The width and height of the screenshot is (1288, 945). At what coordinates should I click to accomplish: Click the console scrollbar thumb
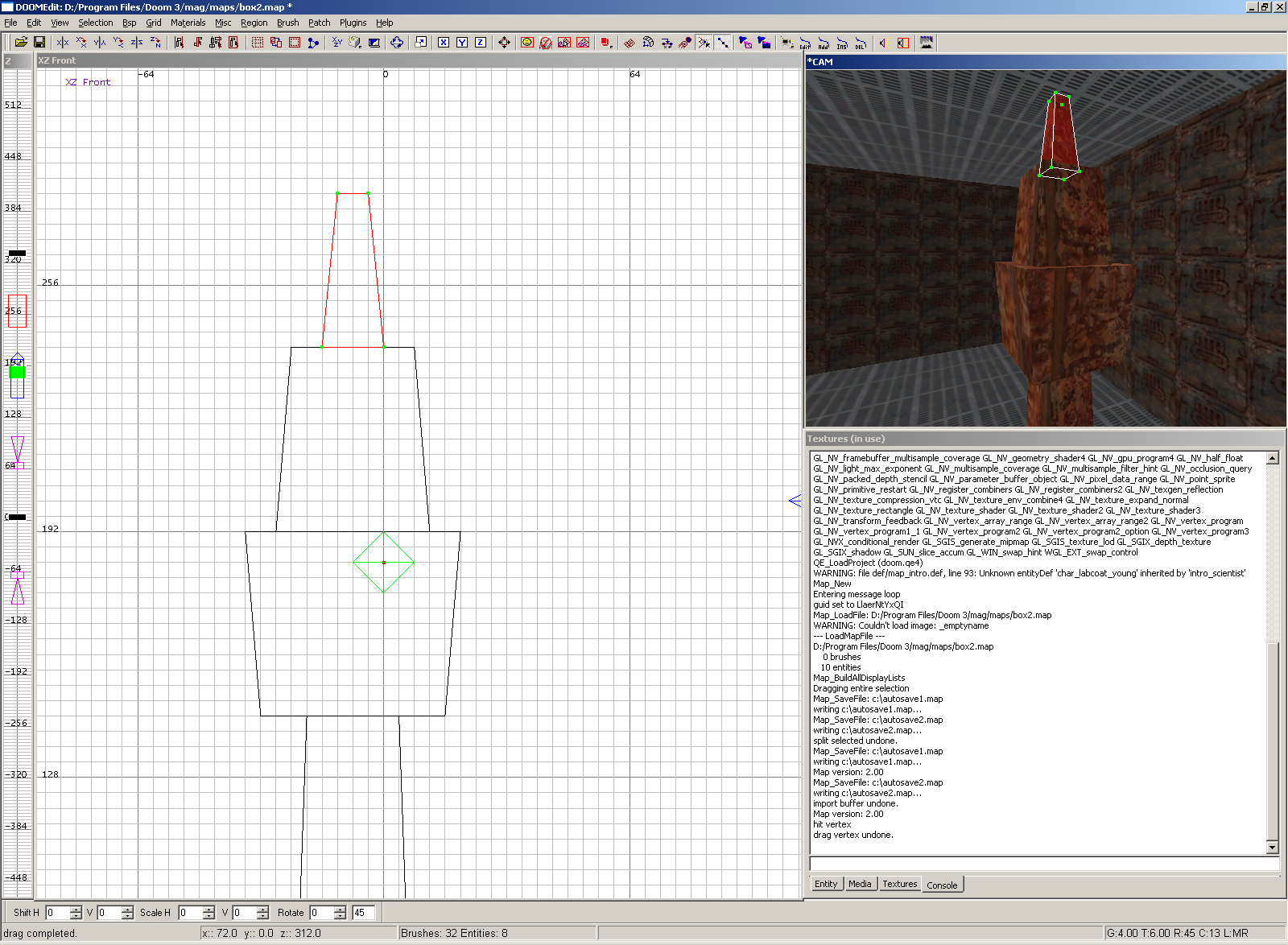1273,741
